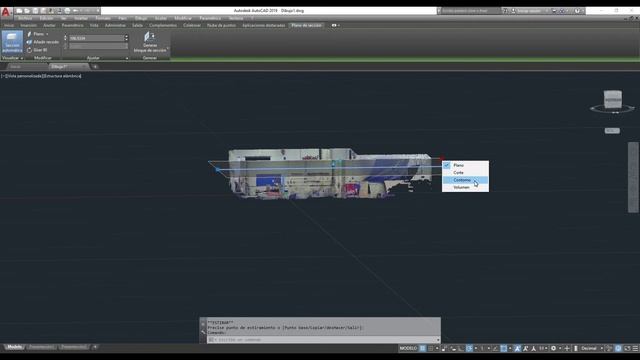Select the Plano de sección ribbon tab

tap(307, 25)
